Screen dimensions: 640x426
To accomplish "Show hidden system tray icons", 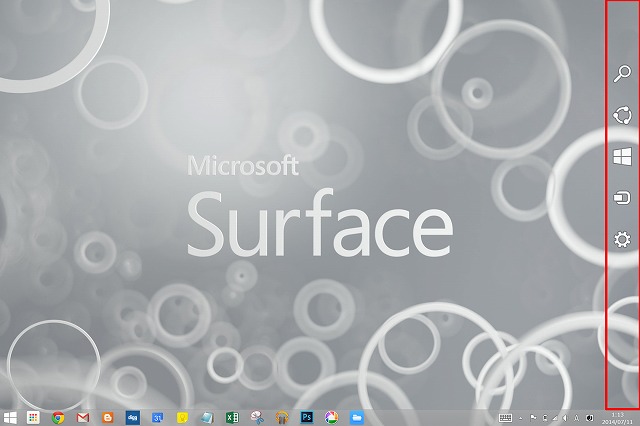I will (x=521, y=418).
